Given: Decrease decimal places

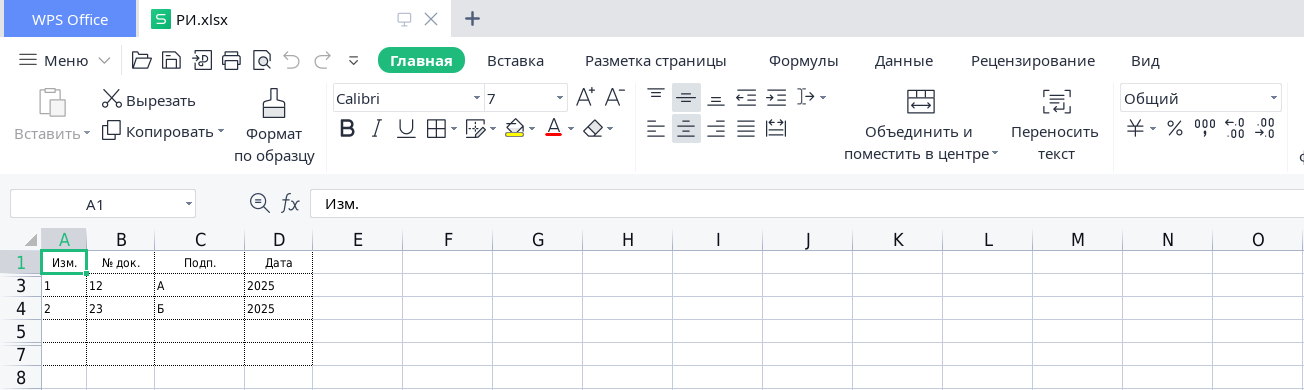Looking at the screenshot, I should (x=1265, y=129).
